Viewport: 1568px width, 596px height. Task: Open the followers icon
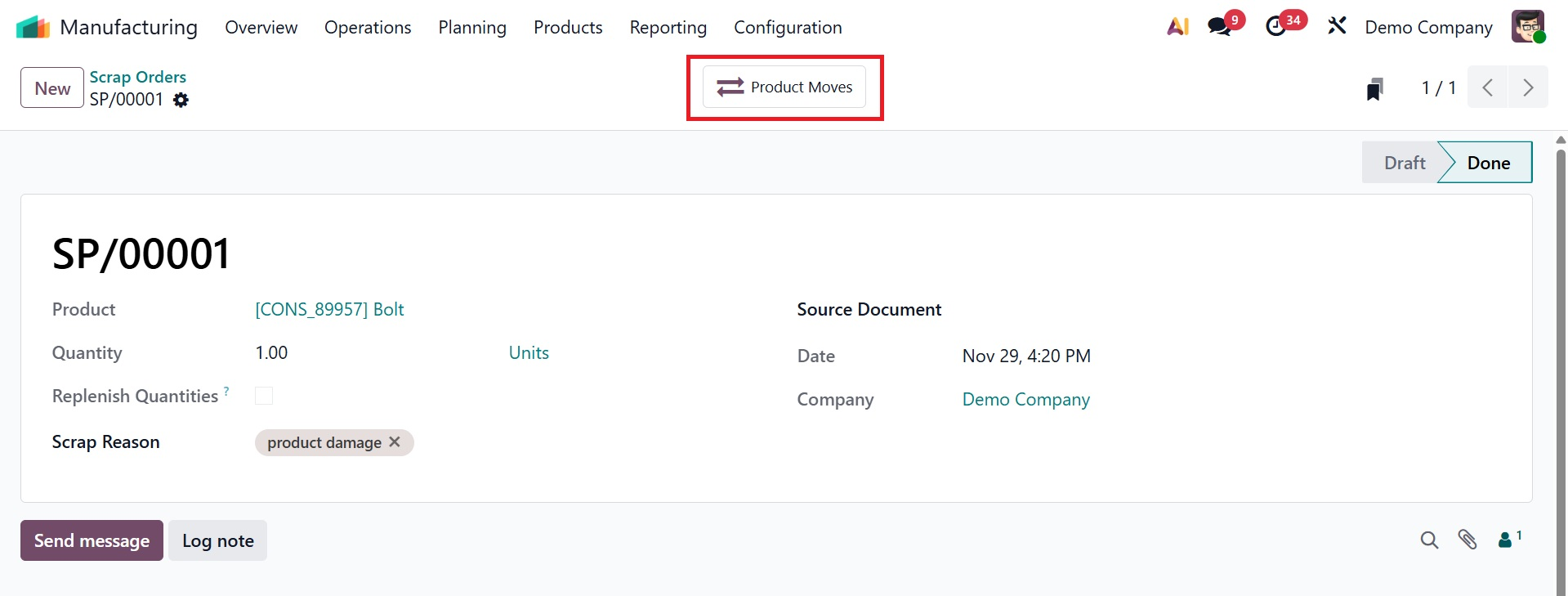click(x=1506, y=540)
